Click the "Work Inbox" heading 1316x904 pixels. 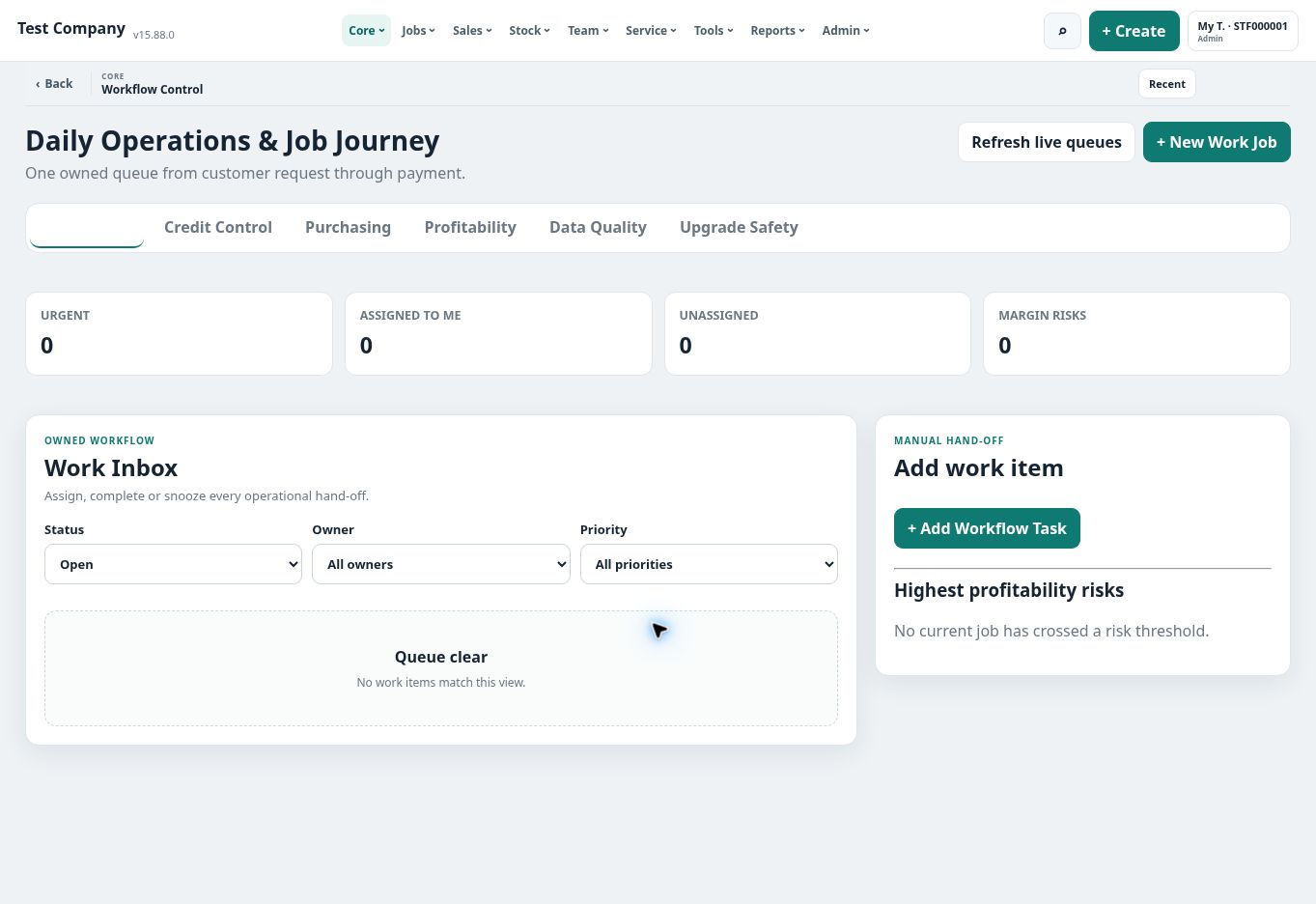click(111, 467)
